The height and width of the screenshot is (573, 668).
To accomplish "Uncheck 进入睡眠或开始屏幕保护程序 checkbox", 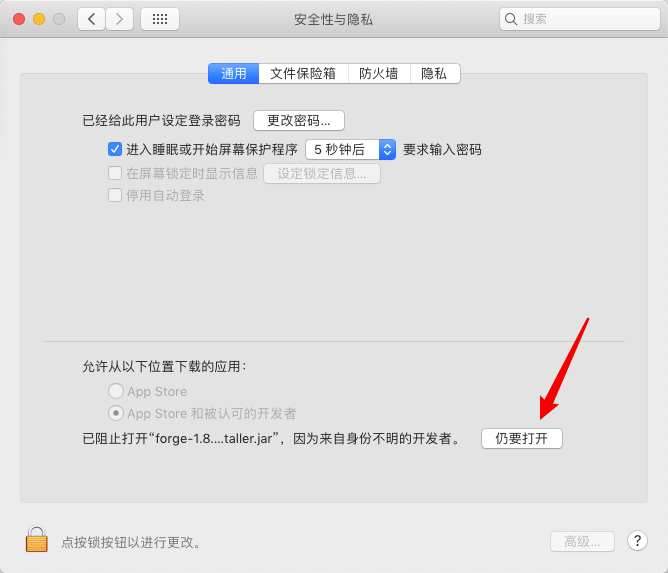I will click(115, 150).
